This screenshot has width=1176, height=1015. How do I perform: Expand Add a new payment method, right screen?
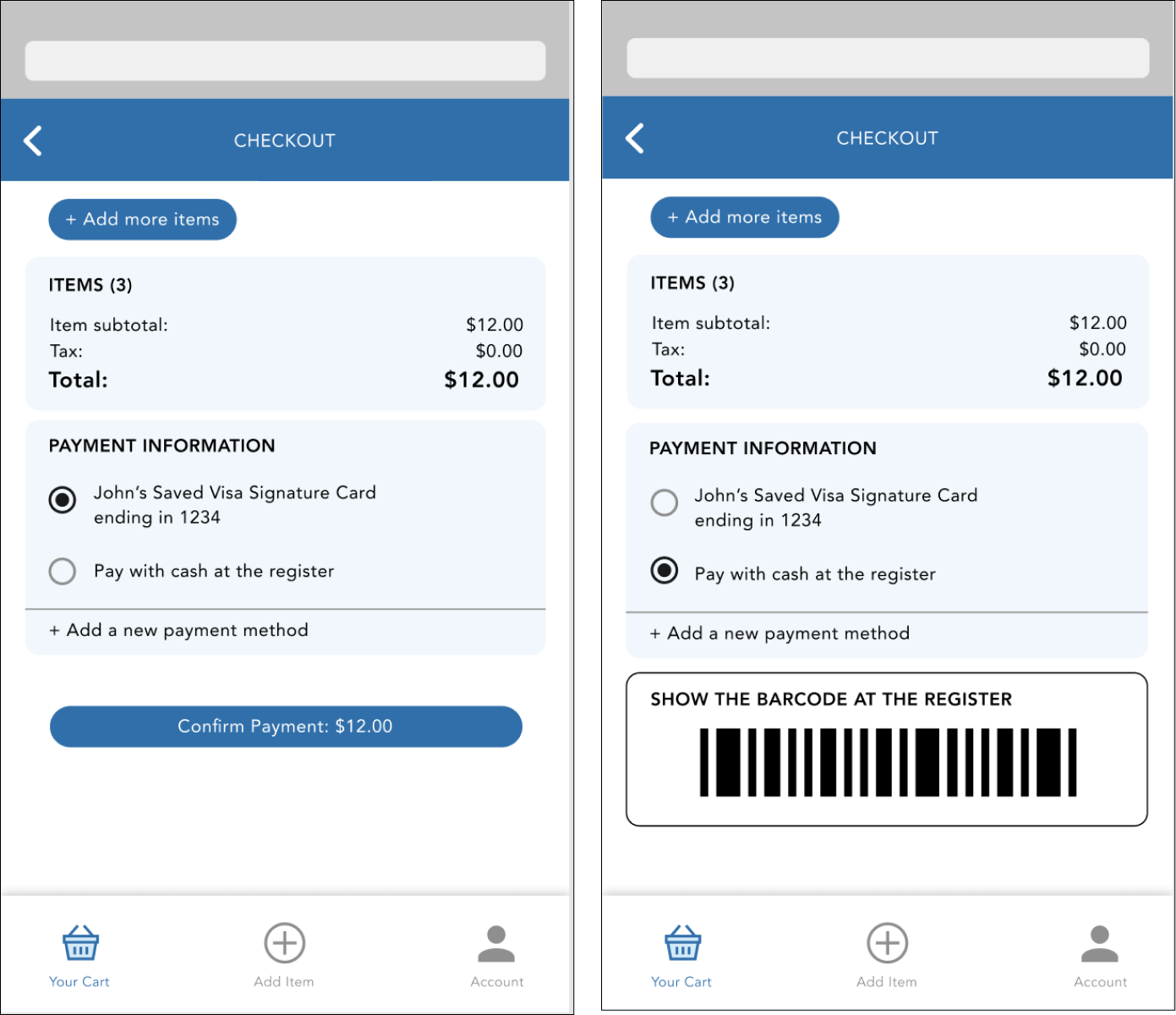[x=779, y=634]
